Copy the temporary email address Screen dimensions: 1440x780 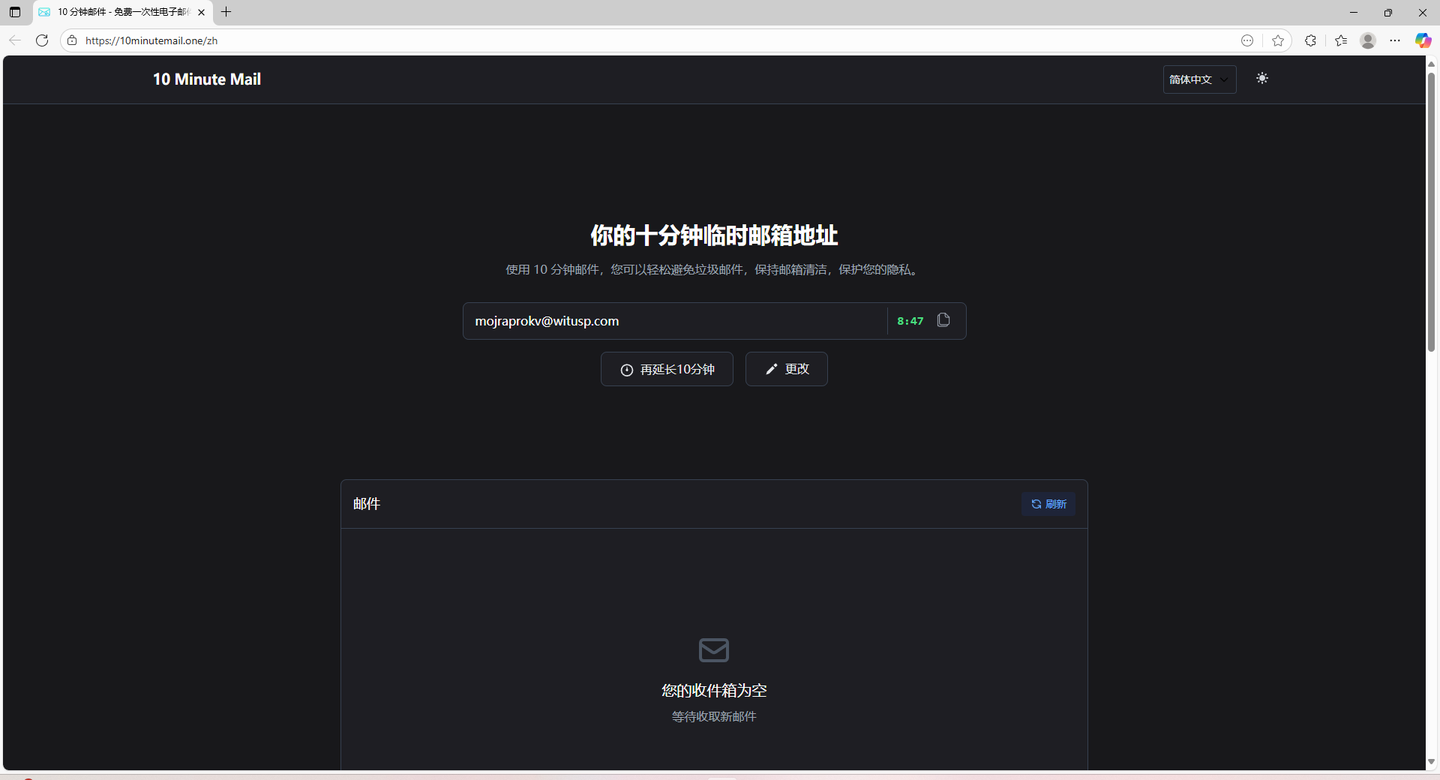tap(943, 320)
